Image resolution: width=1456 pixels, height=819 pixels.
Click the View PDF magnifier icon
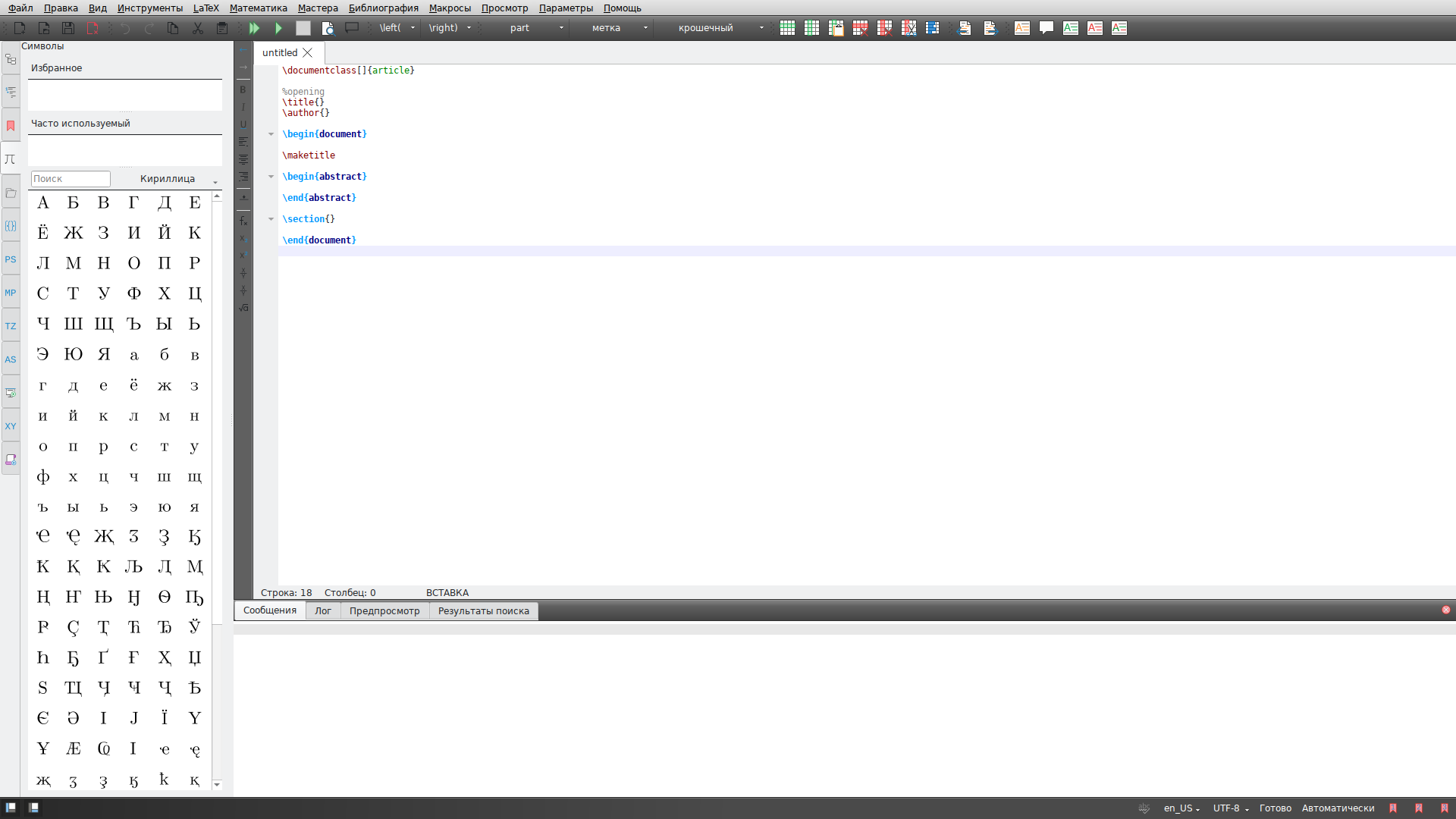(x=328, y=28)
